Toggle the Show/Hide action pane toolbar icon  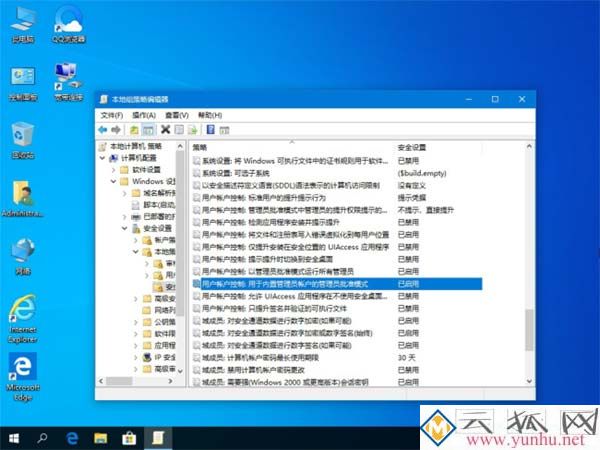pyautogui.click(x=224, y=130)
